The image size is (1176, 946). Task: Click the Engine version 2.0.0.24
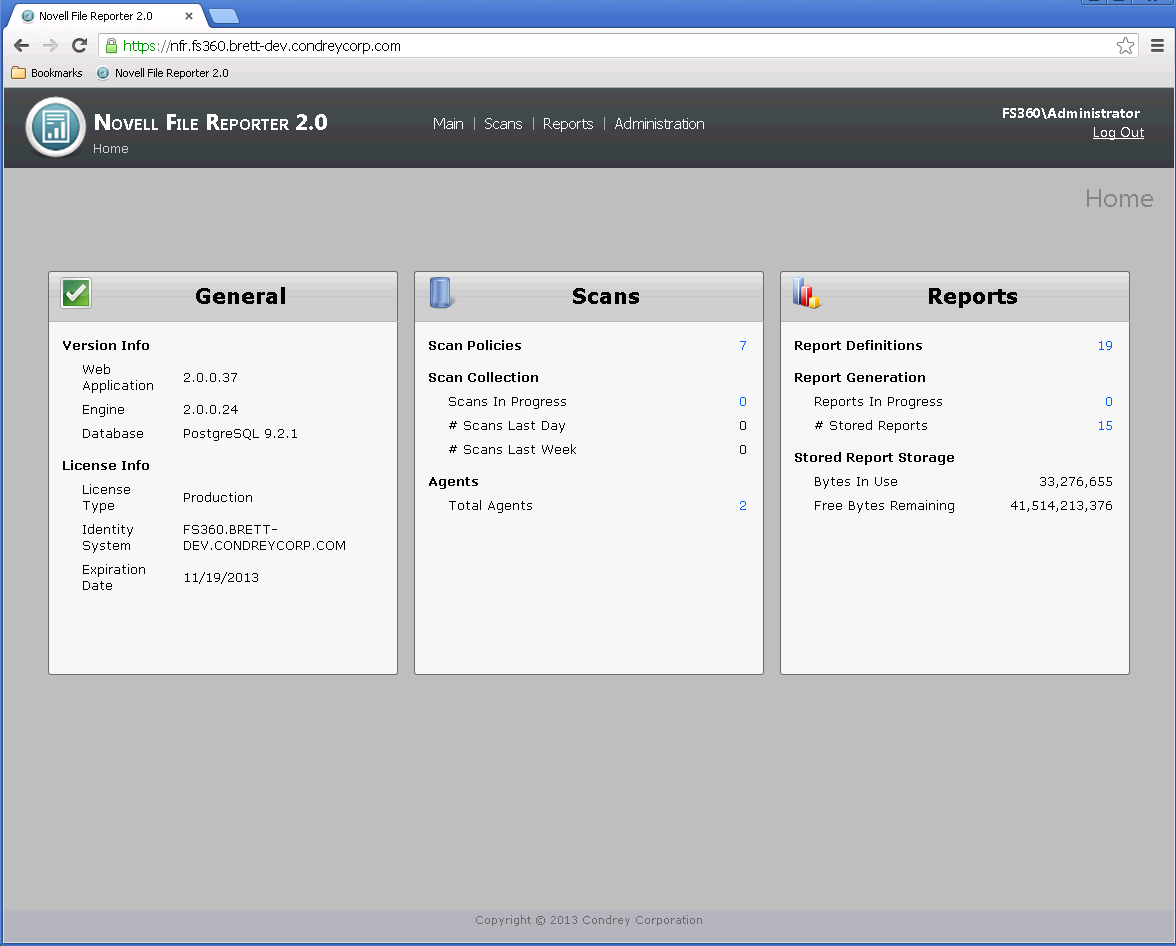pyautogui.click(x=210, y=410)
